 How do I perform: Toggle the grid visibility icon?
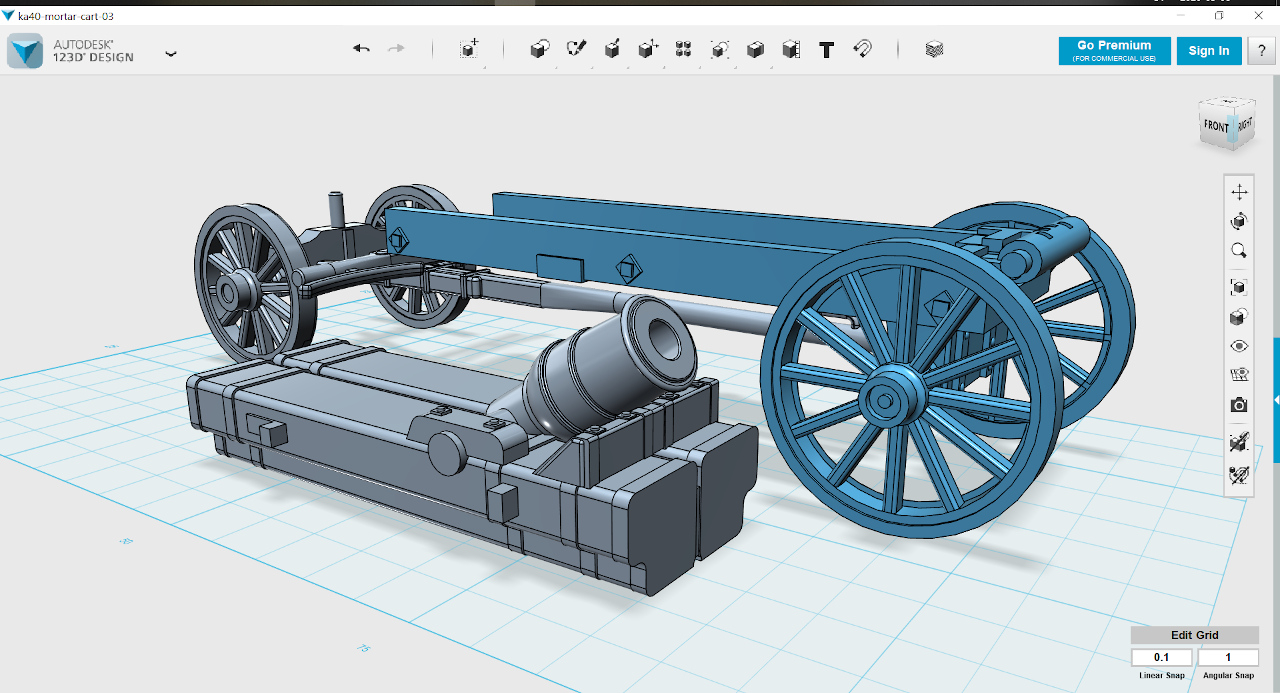coord(1239,376)
